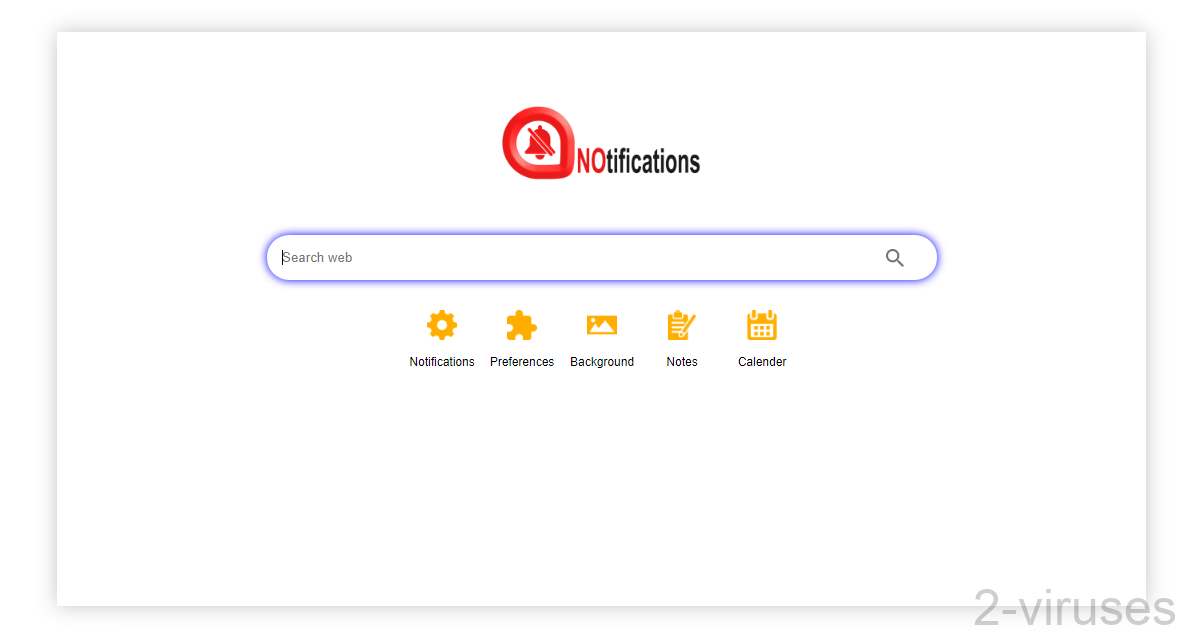Click the Background text label

pos(601,361)
